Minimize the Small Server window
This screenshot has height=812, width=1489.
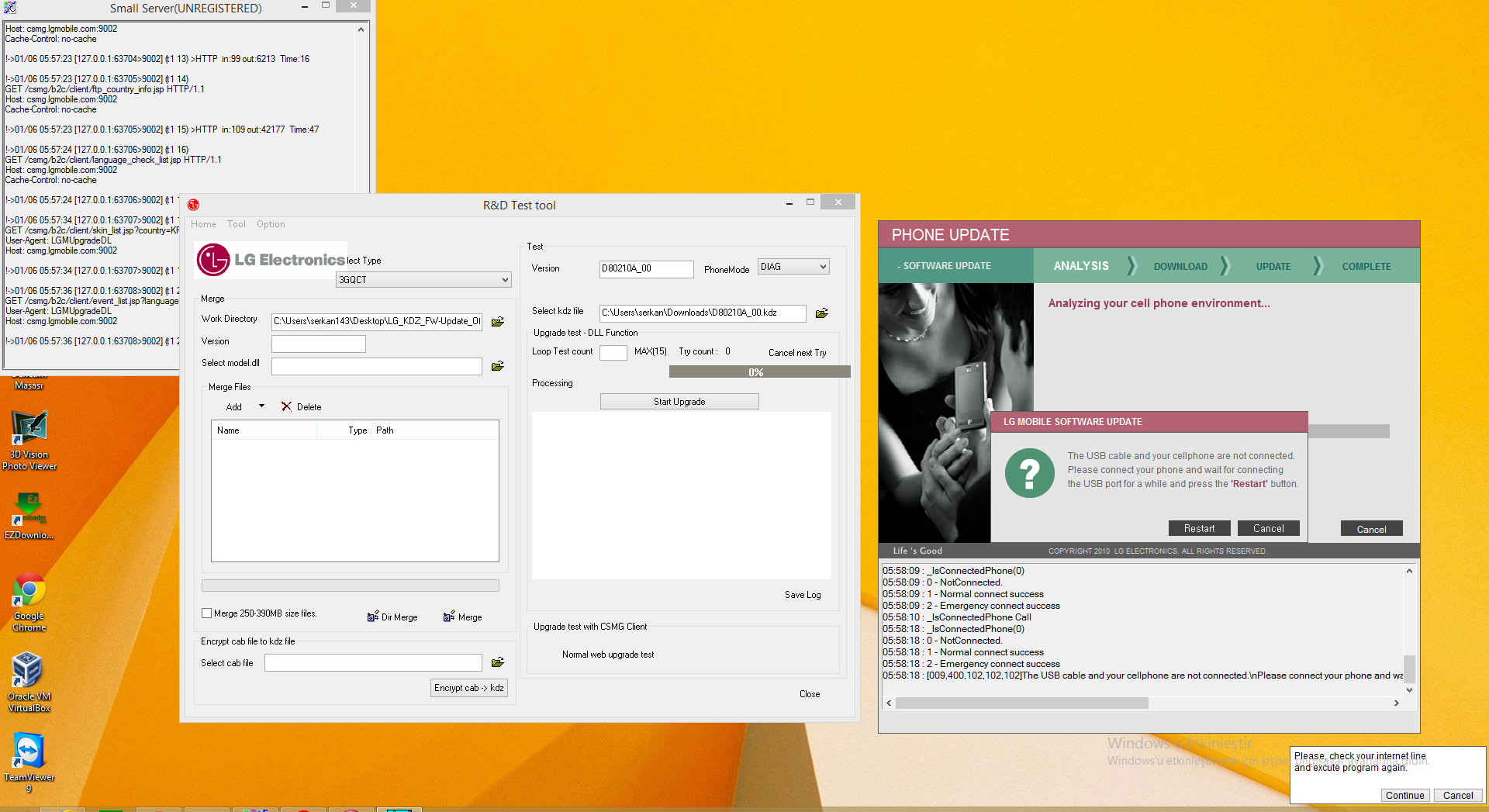click(305, 6)
